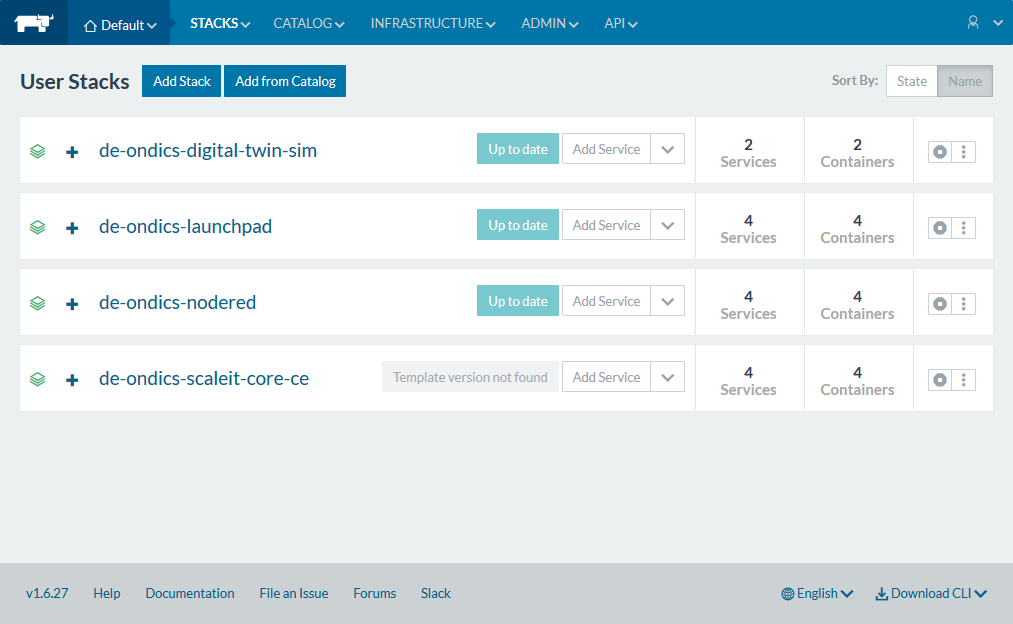Open Add Service dropdown for de-ondics-launchpad

pyautogui.click(x=667, y=225)
